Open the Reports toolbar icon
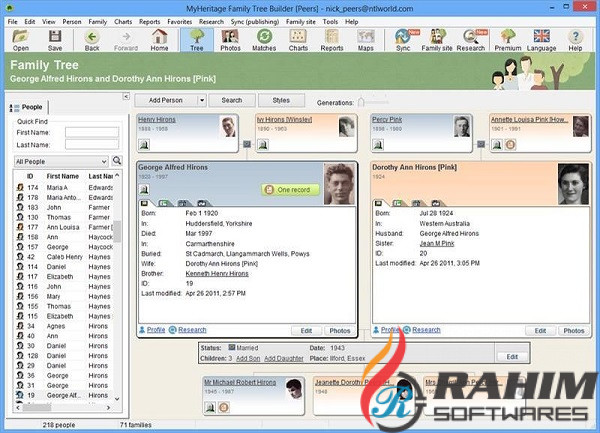 332,40
